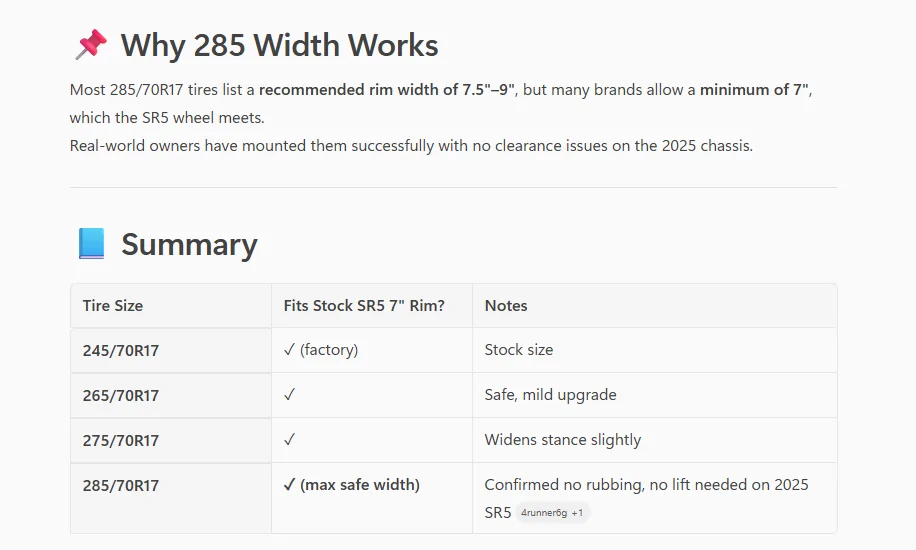Click the Widens stance slightly note
916x550 pixels.
coord(563,440)
